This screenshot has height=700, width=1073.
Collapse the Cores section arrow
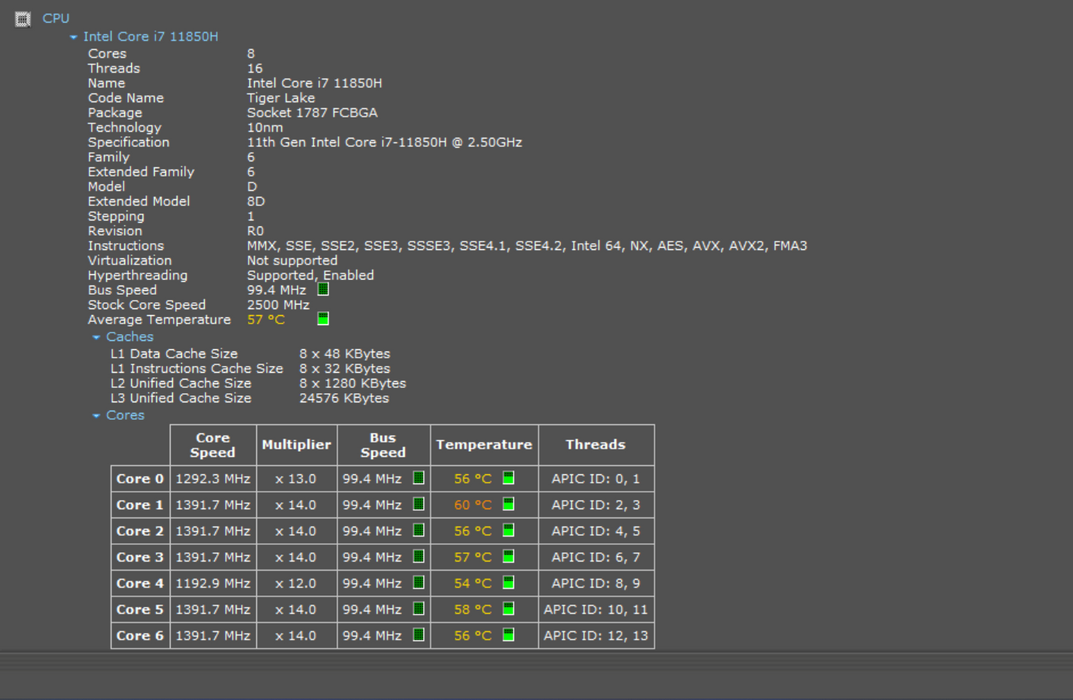pos(96,415)
